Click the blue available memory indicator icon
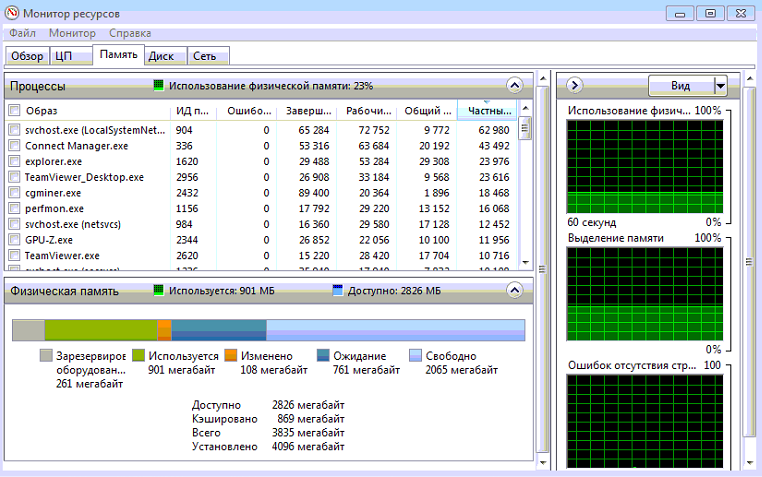This screenshot has height=477, width=762. 337,291
